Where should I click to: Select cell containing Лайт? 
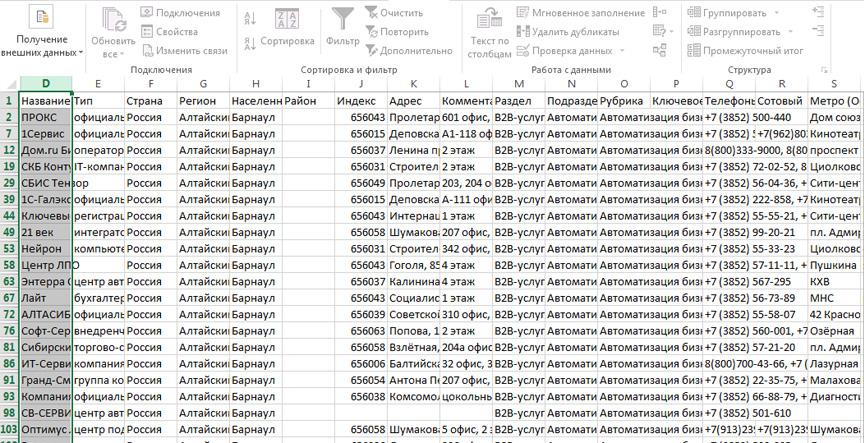[x=46, y=298]
